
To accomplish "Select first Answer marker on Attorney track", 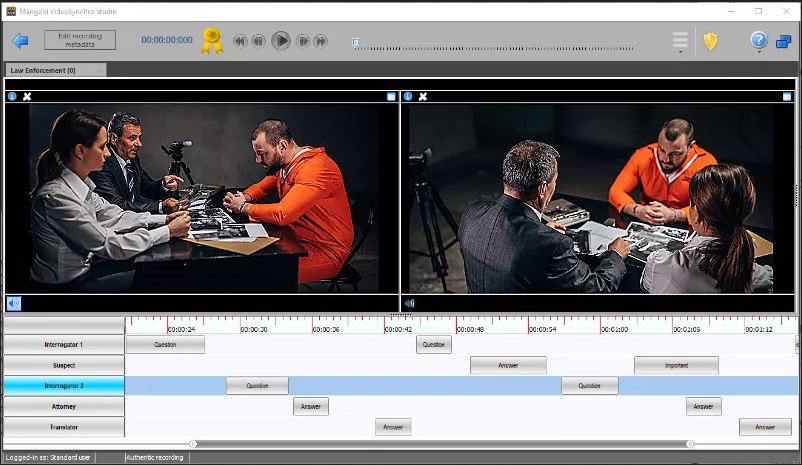I will (311, 406).
